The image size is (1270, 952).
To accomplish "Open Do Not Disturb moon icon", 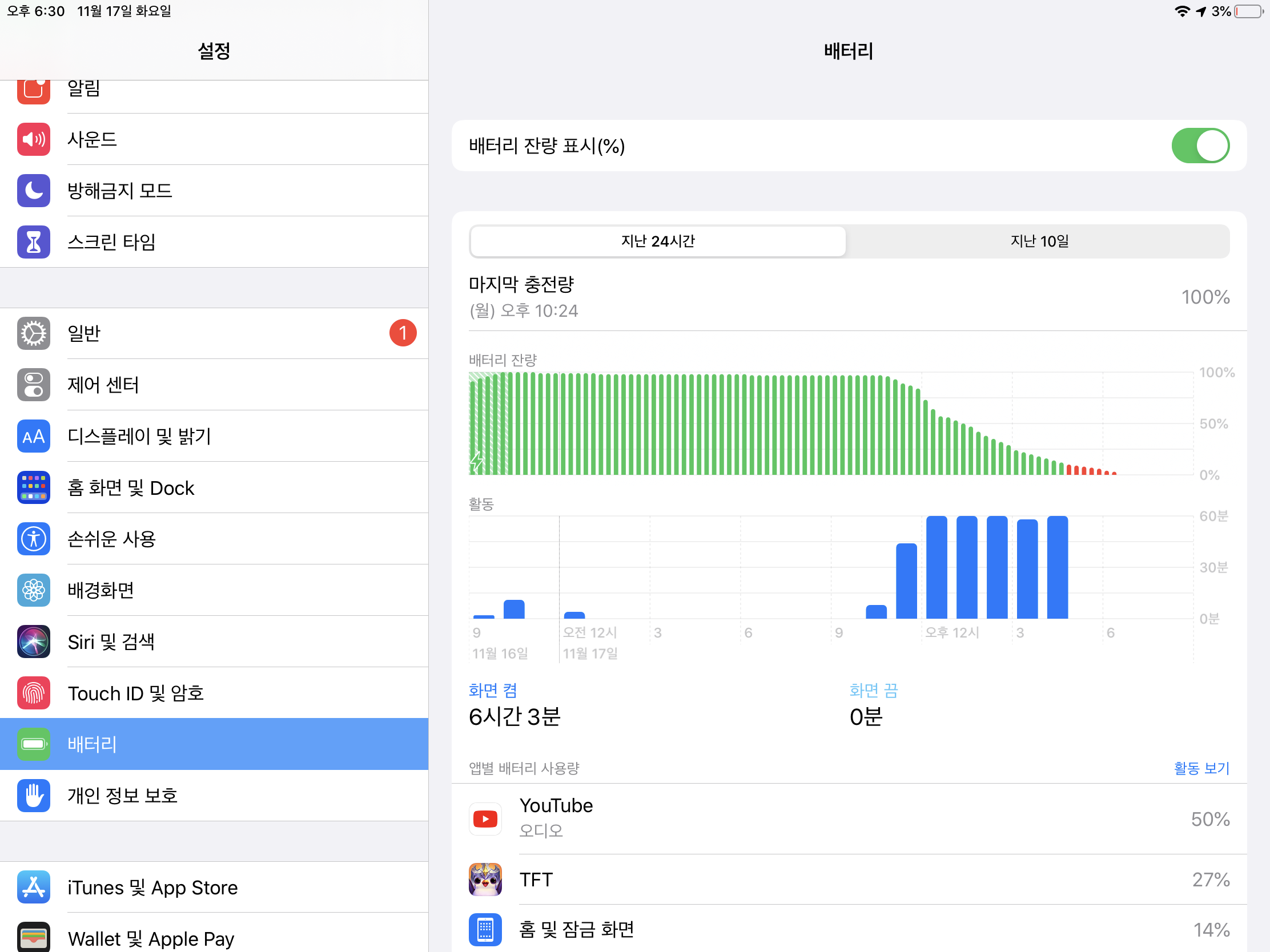I will [x=33, y=191].
